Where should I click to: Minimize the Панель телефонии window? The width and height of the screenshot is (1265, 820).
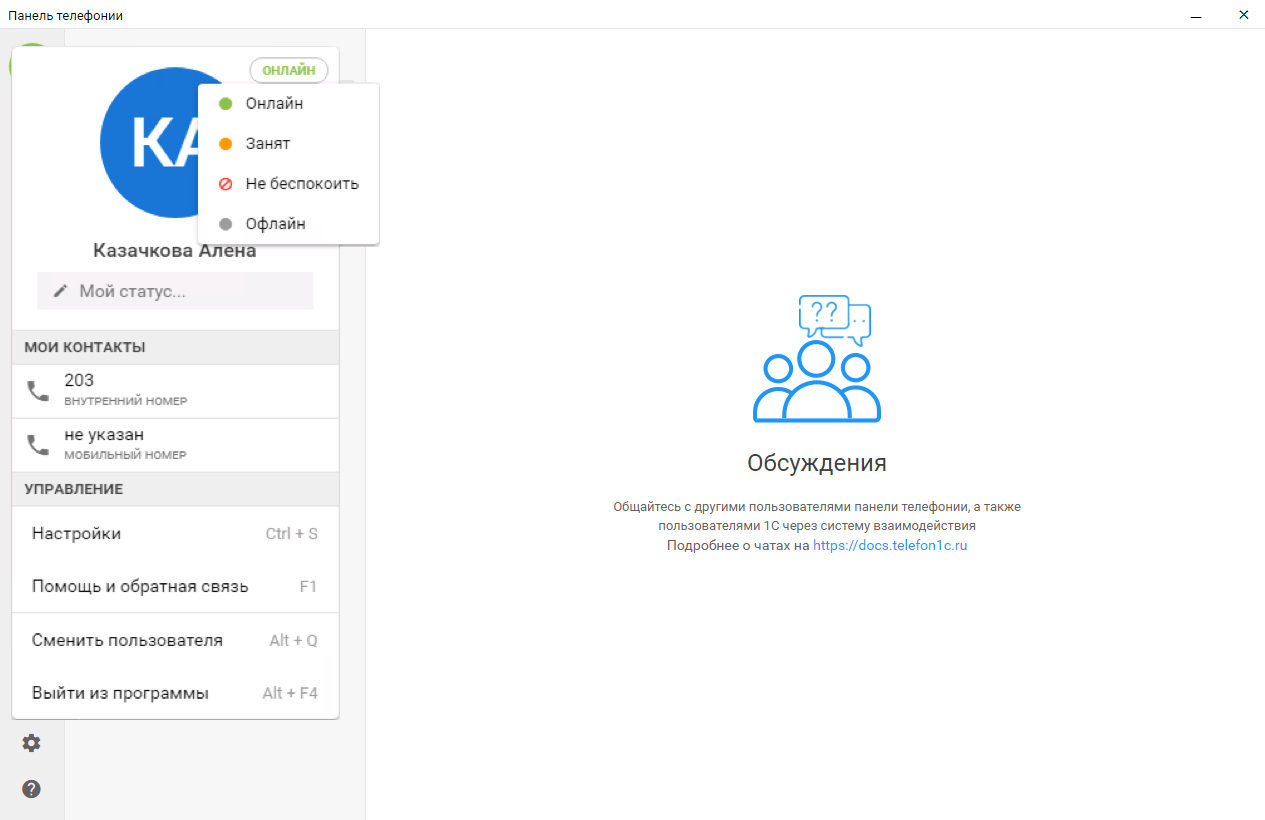coord(1196,15)
